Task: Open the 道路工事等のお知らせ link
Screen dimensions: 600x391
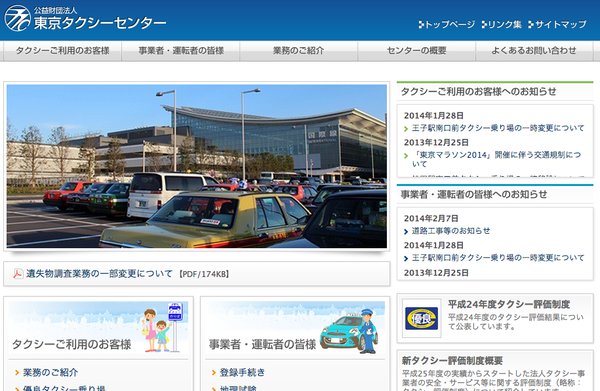Action: click(451, 231)
